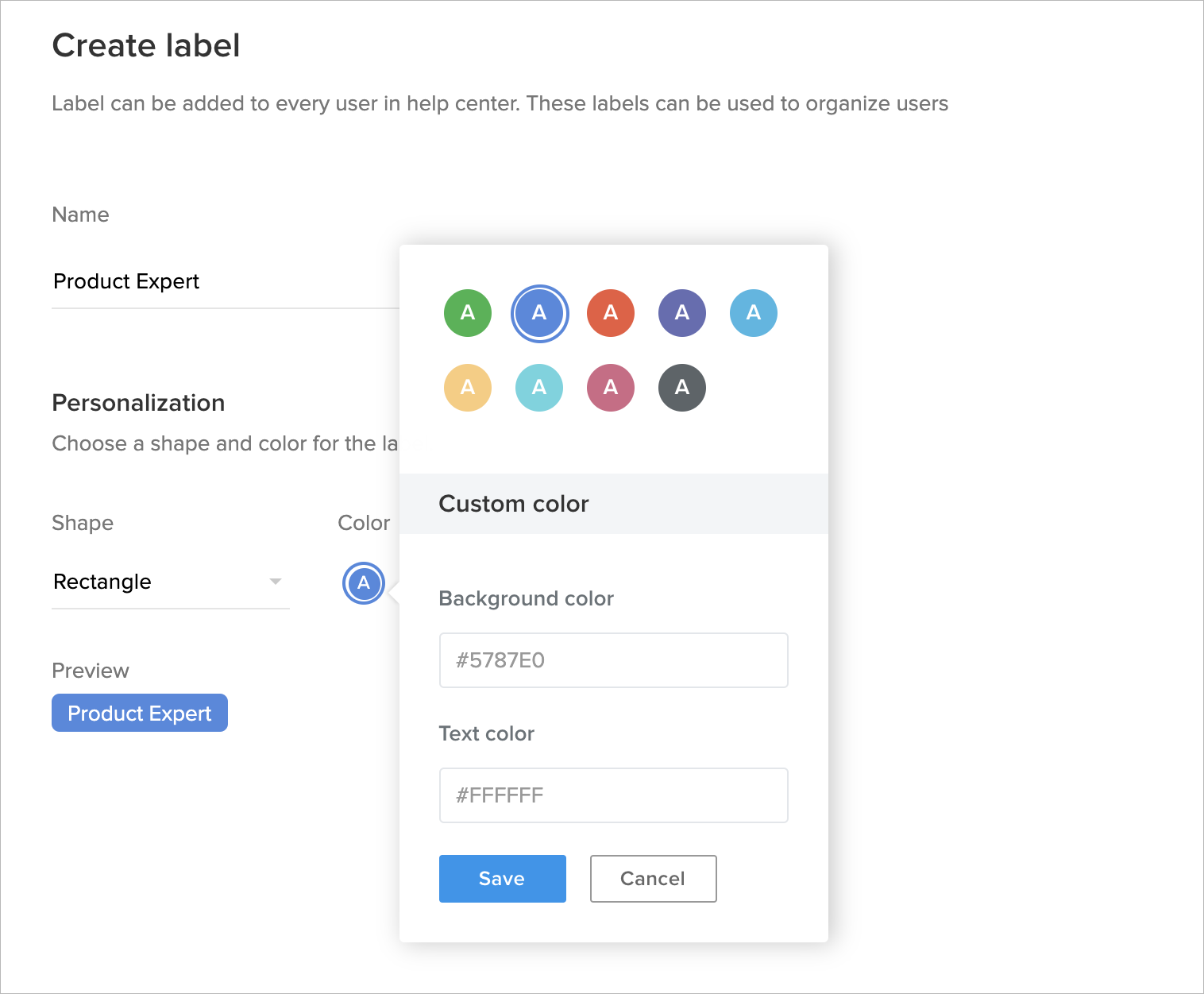Viewport: 1204px width, 994px height.
Task: Select the green color swatch
Action: (x=468, y=313)
